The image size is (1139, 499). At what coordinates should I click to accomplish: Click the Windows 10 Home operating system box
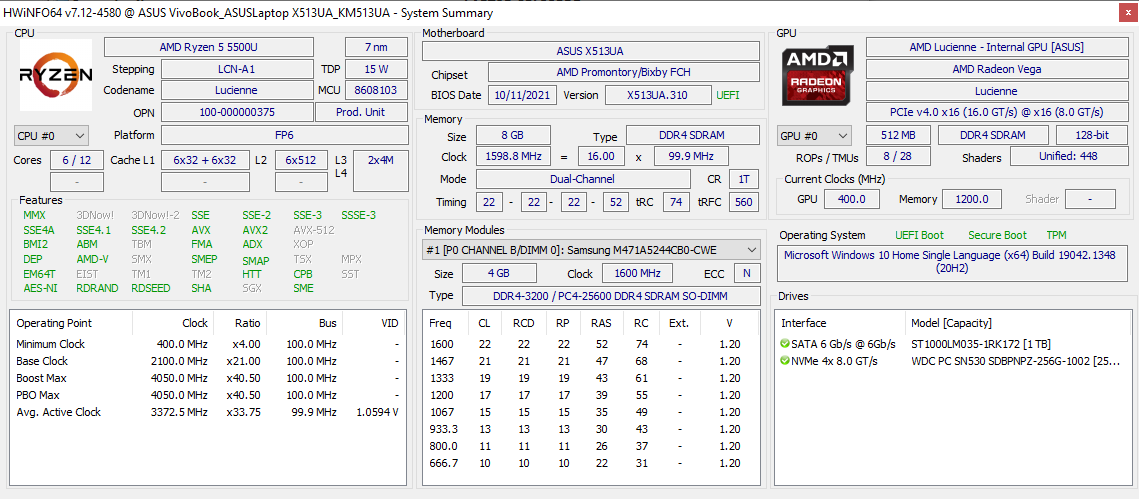(950, 262)
